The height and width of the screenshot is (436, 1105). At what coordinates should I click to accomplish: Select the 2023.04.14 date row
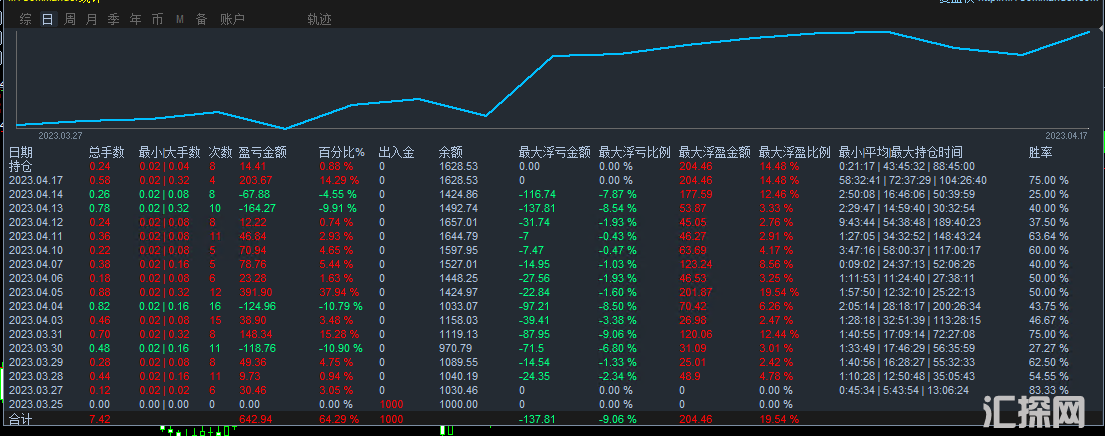pyautogui.click(x=36, y=194)
